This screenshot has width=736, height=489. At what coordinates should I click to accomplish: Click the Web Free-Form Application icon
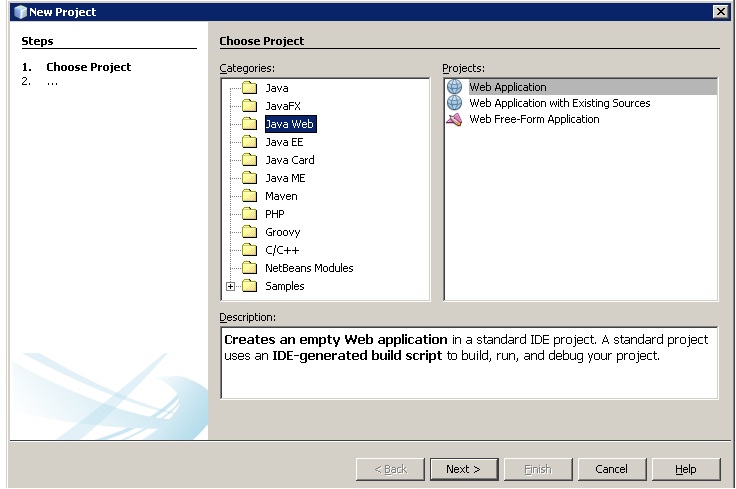coord(454,119)
